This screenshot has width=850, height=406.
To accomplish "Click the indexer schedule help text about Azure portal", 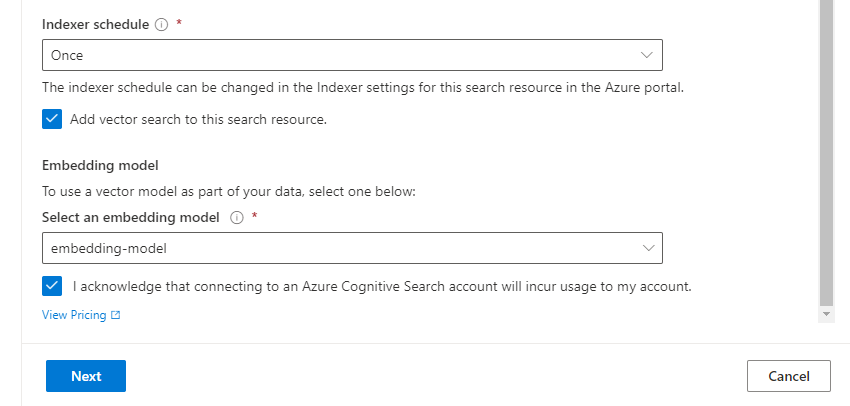I will pyautogui.click(x=363, y=88).
